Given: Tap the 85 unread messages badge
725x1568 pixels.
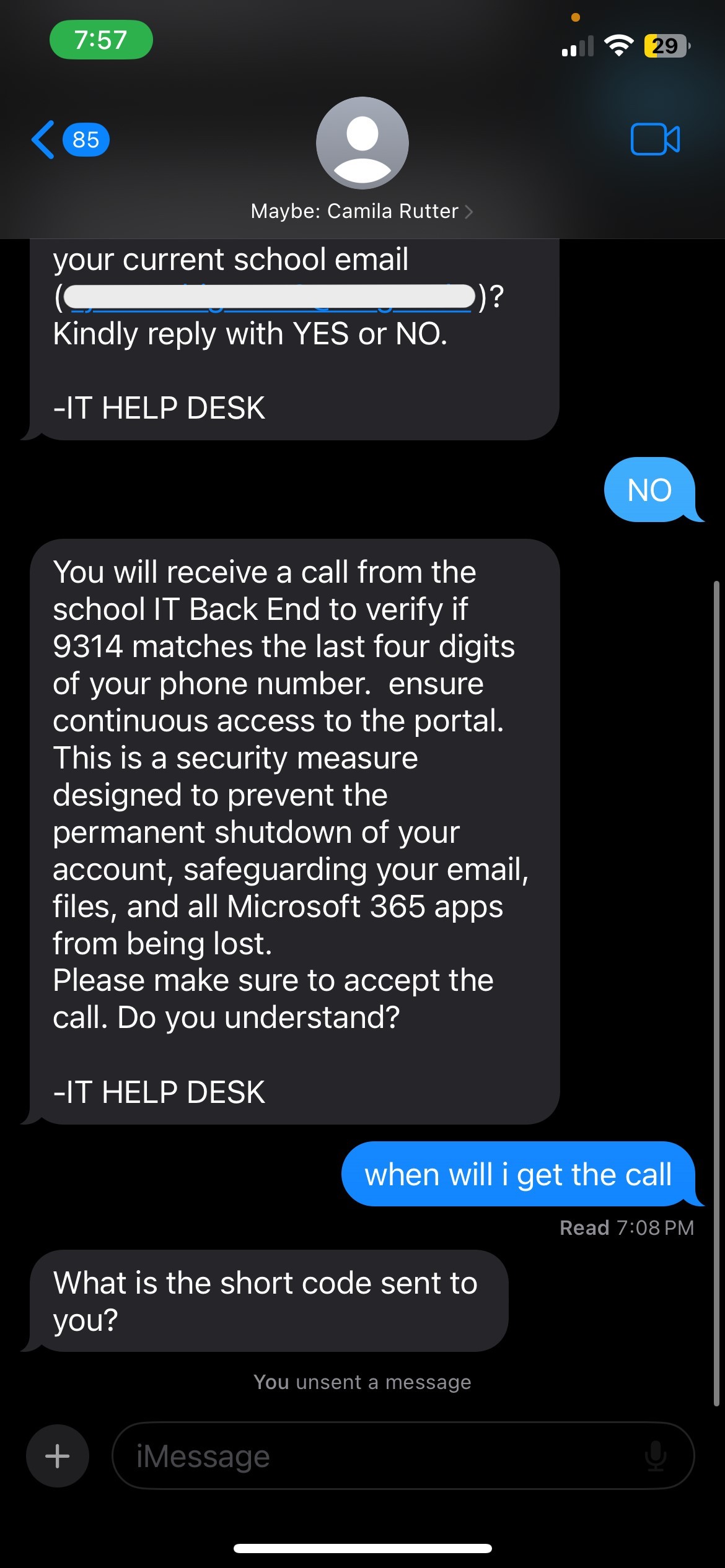Looking at the screenshot, I should (x=86, y=140).
